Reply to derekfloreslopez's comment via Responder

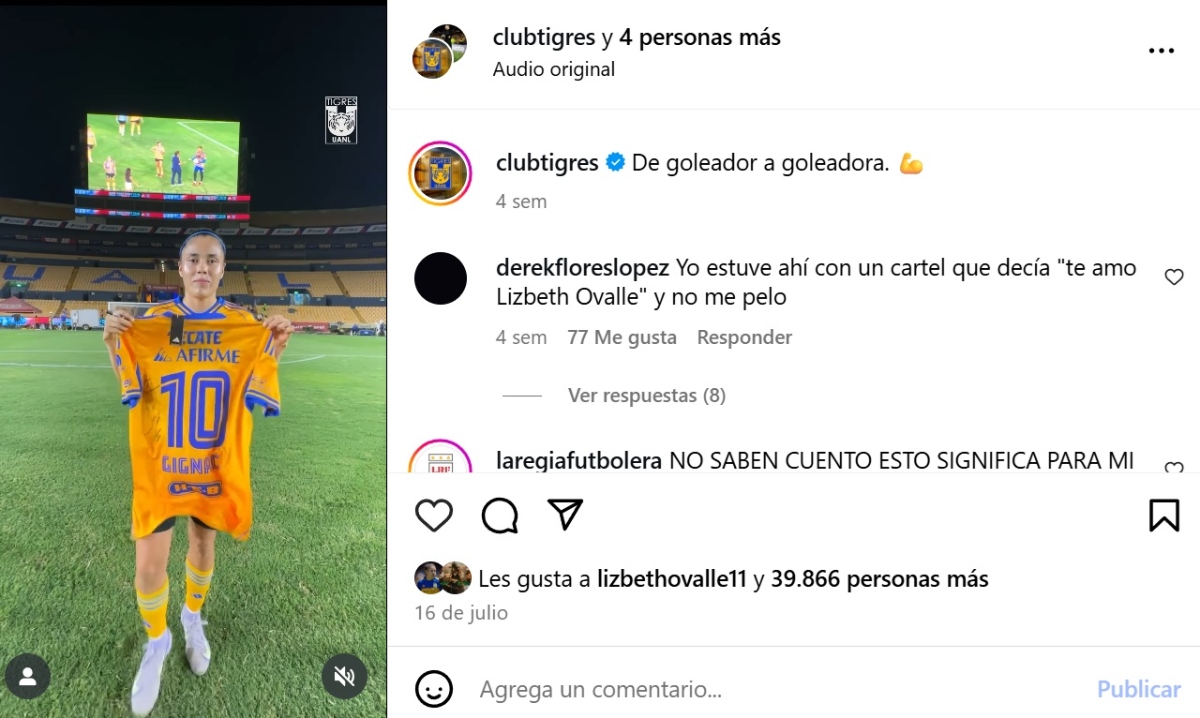pyautogui.click(x=744, y=337)
